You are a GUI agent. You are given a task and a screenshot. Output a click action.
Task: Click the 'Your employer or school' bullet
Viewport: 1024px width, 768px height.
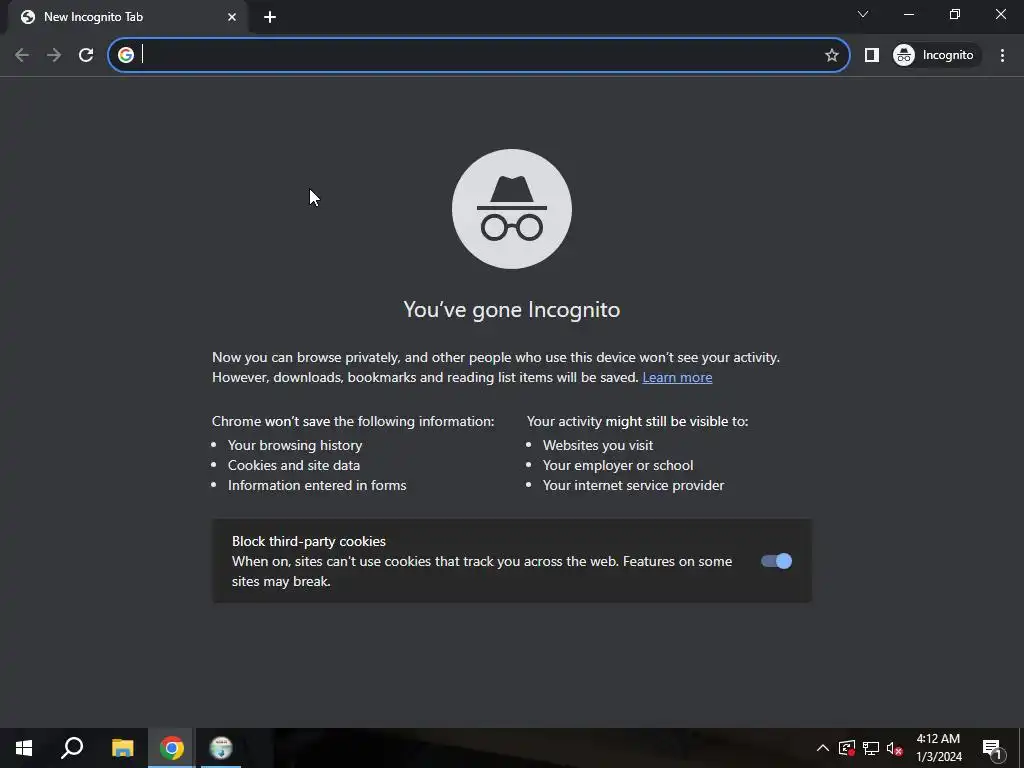(618, 466)
